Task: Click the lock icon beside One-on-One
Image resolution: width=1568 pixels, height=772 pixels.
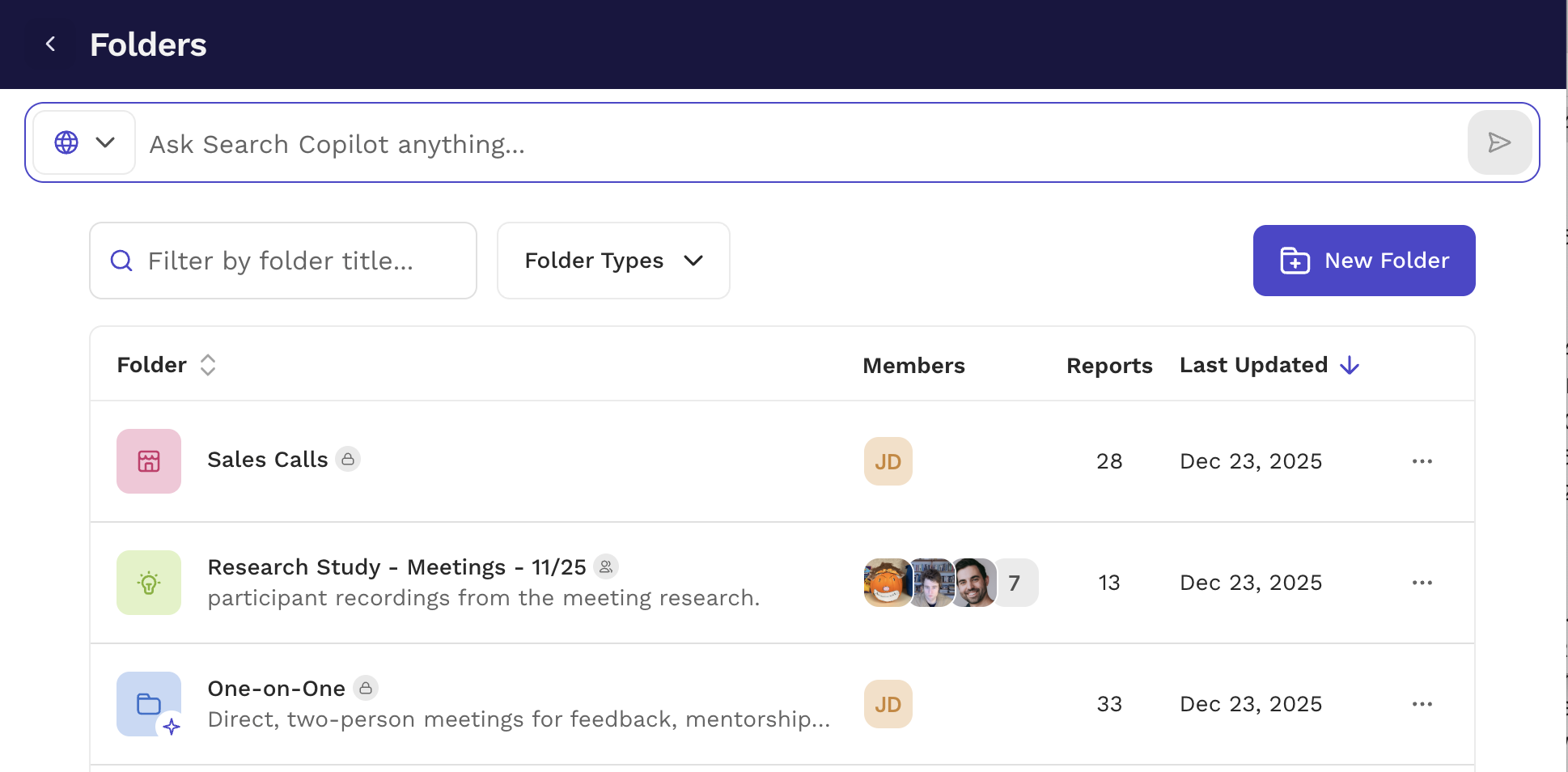Action: (x=366, y=688)
